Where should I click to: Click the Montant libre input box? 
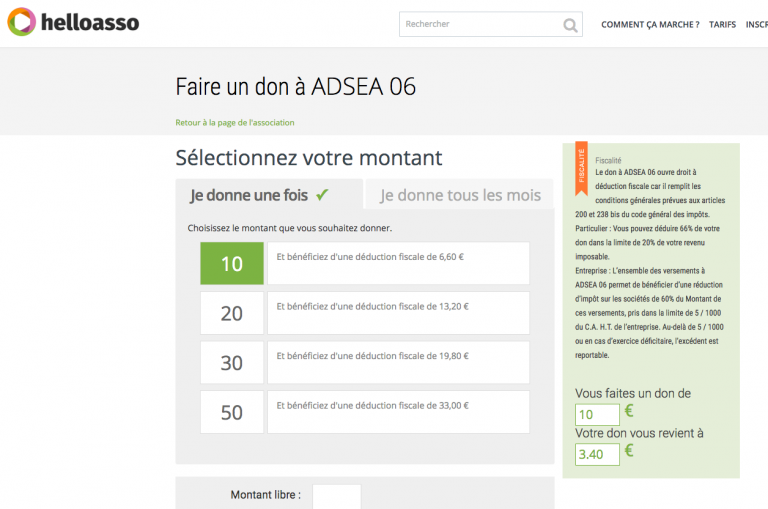336,497
